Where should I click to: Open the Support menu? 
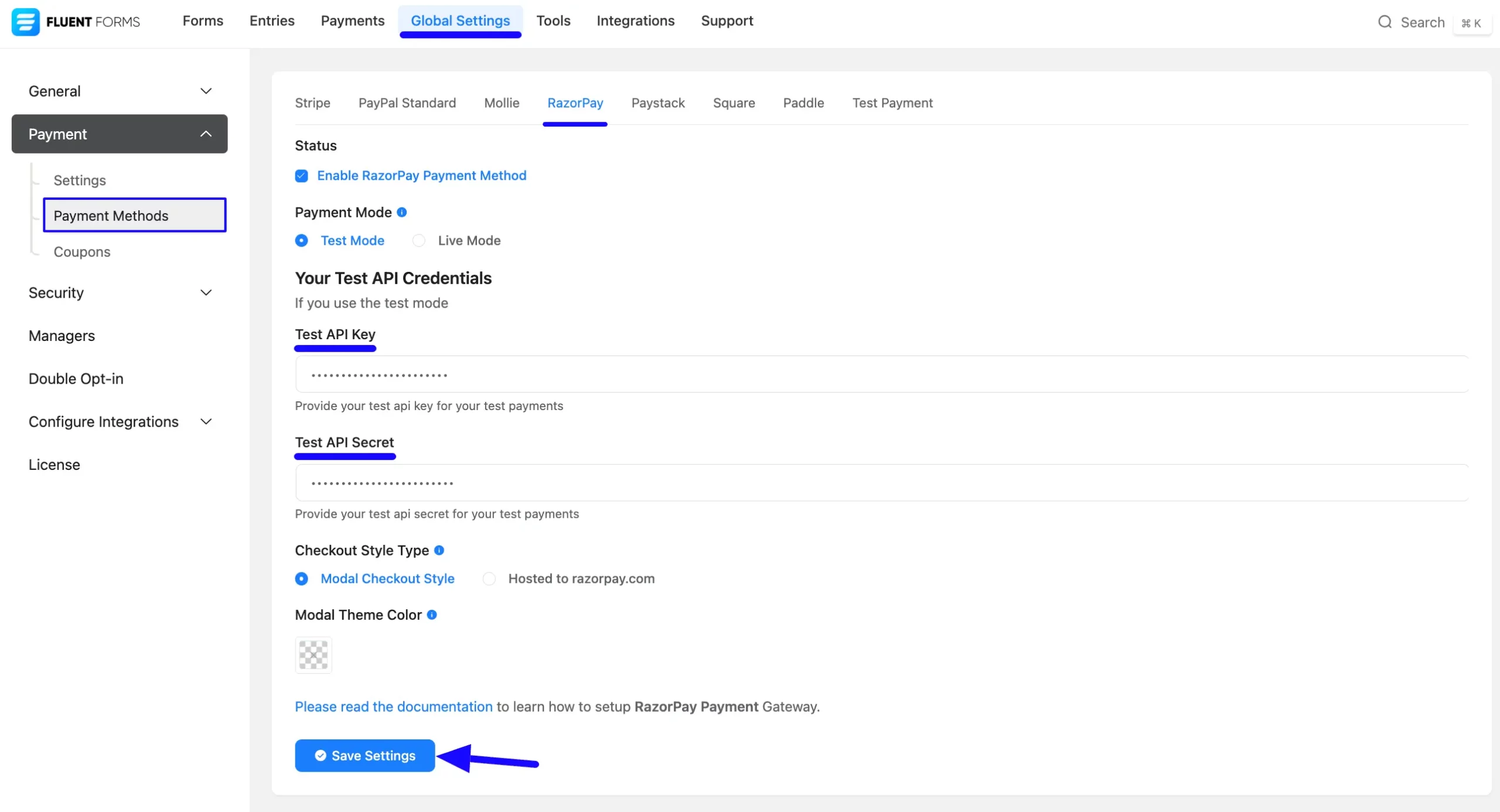point(727,21)
